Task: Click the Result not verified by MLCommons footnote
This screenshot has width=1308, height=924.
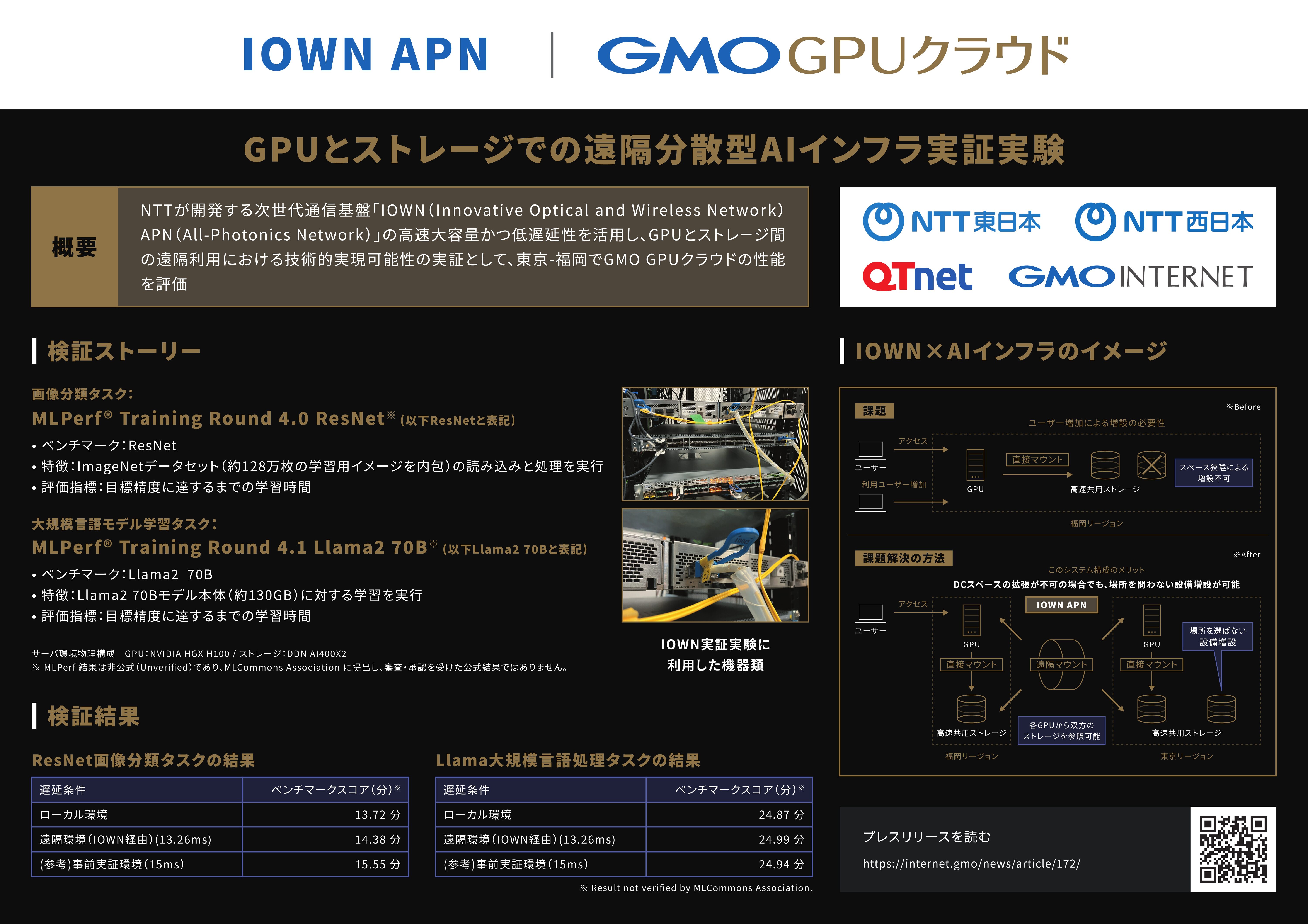Action: coord(696,888)
